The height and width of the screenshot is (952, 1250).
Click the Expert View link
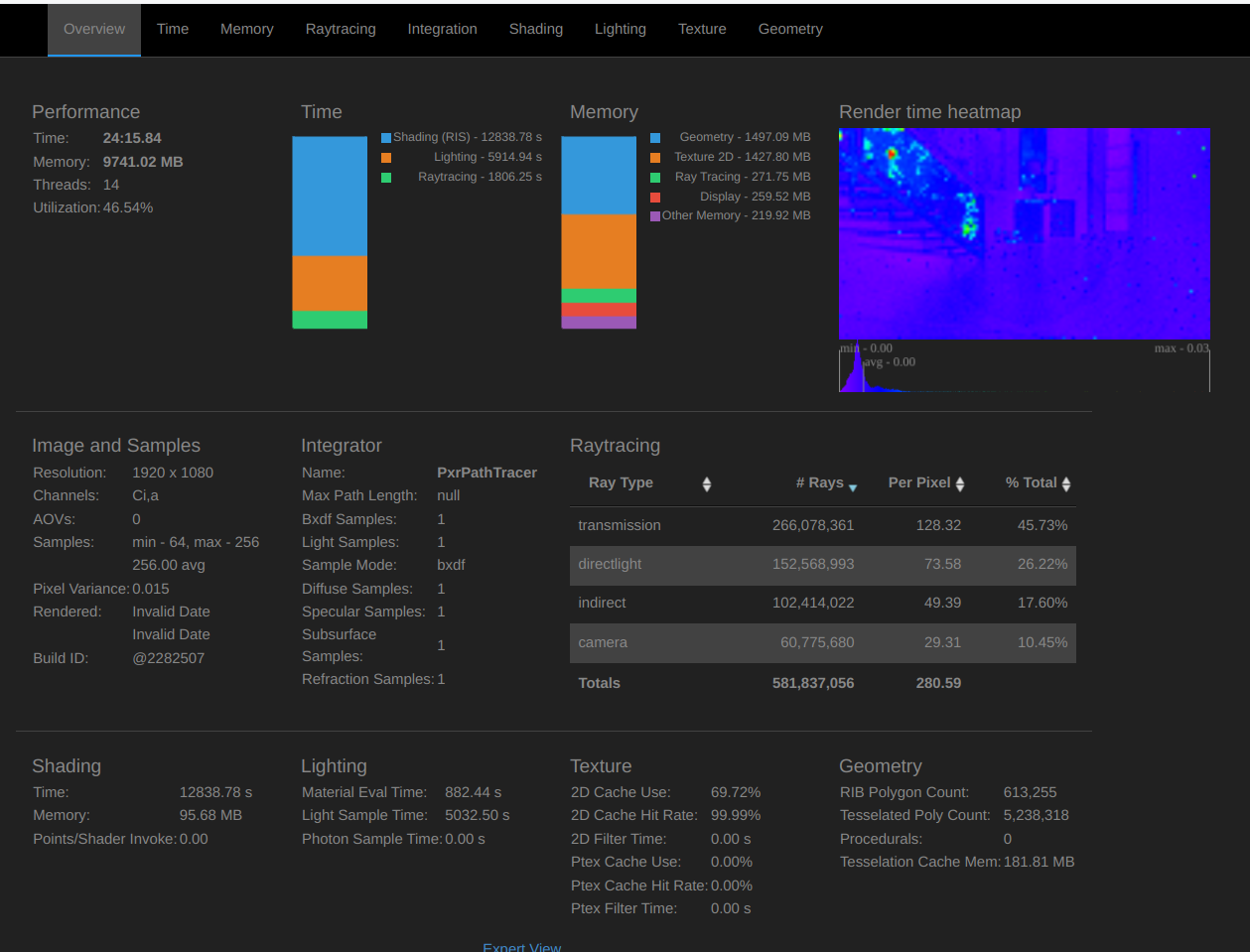pos(522,947)
